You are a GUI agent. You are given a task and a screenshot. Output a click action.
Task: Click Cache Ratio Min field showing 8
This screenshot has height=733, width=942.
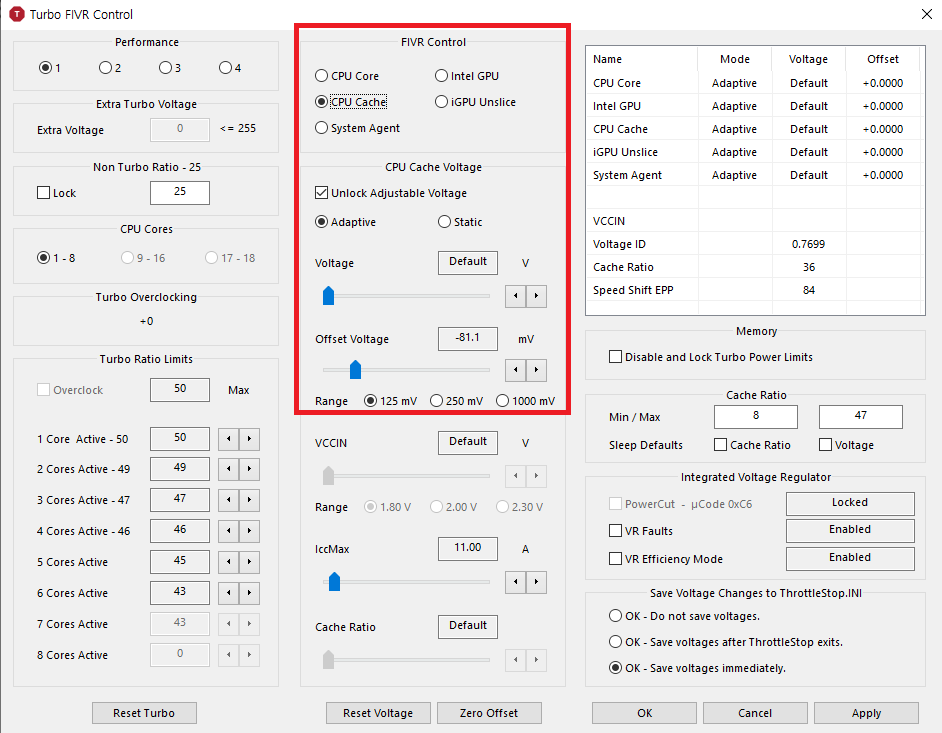[756, 416]
